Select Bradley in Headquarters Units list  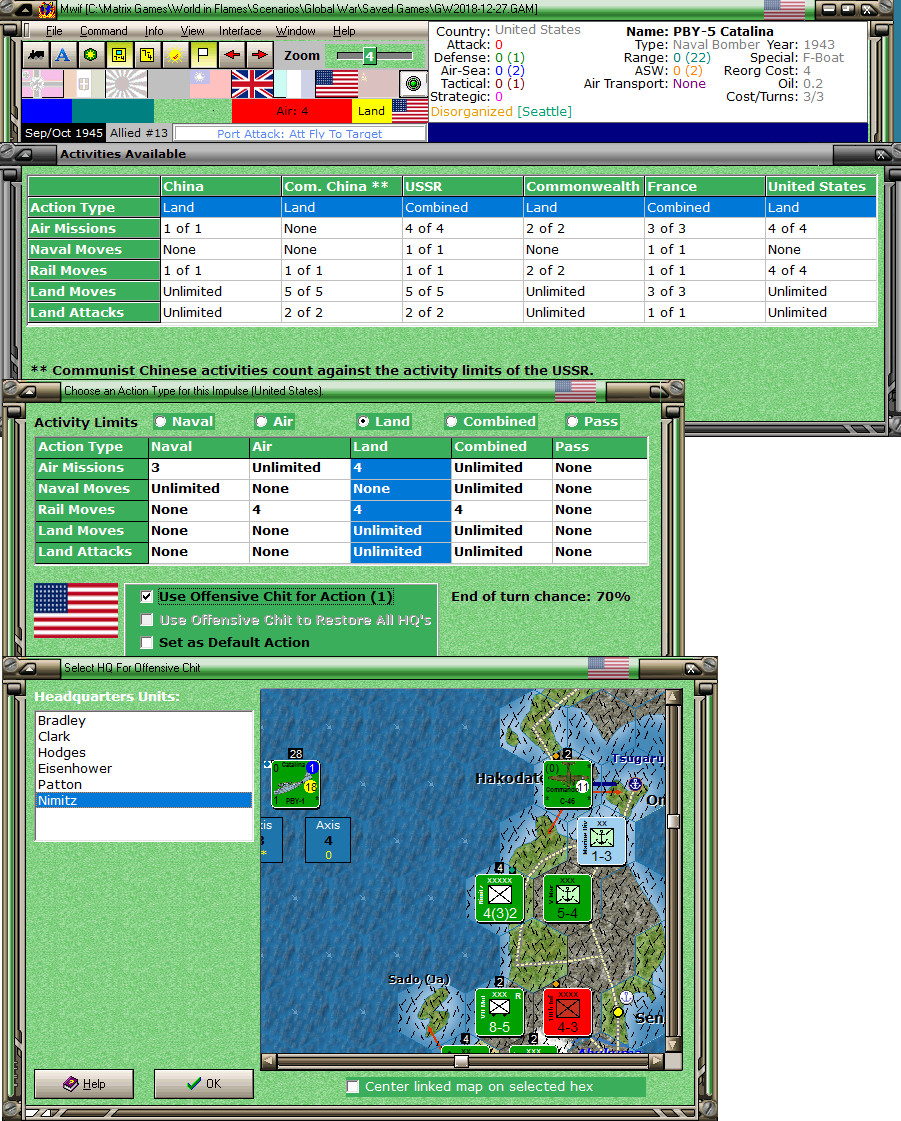tap(144, 721)
